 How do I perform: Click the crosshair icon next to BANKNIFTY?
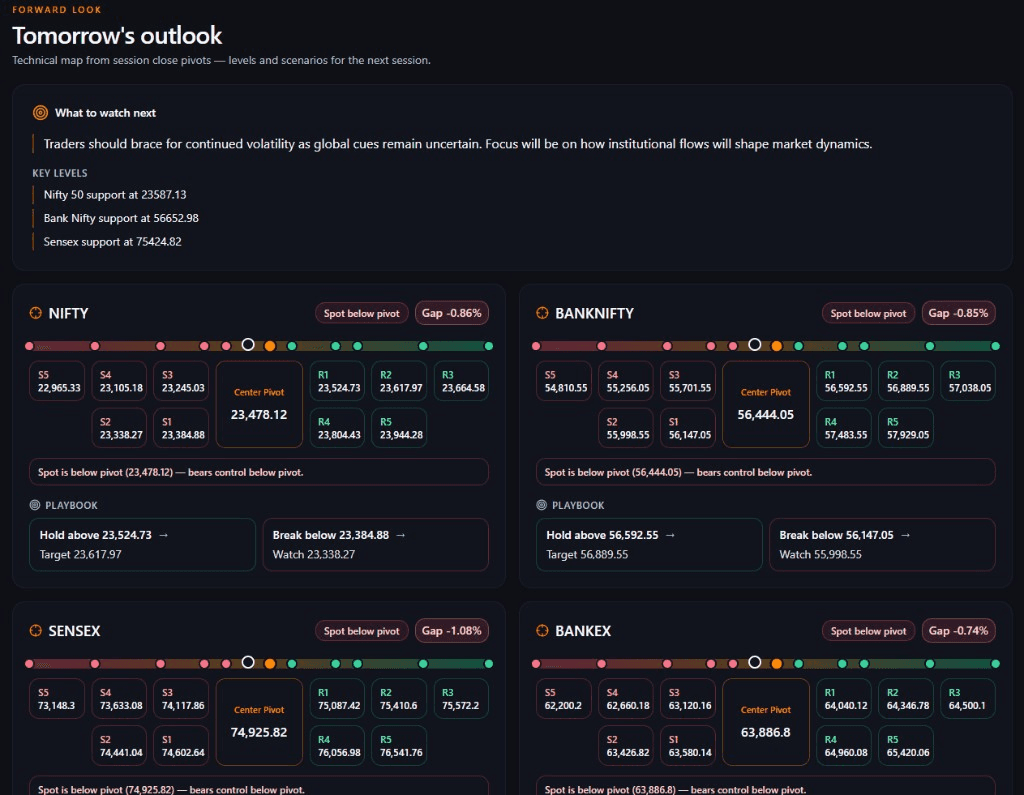coord(542,313)
